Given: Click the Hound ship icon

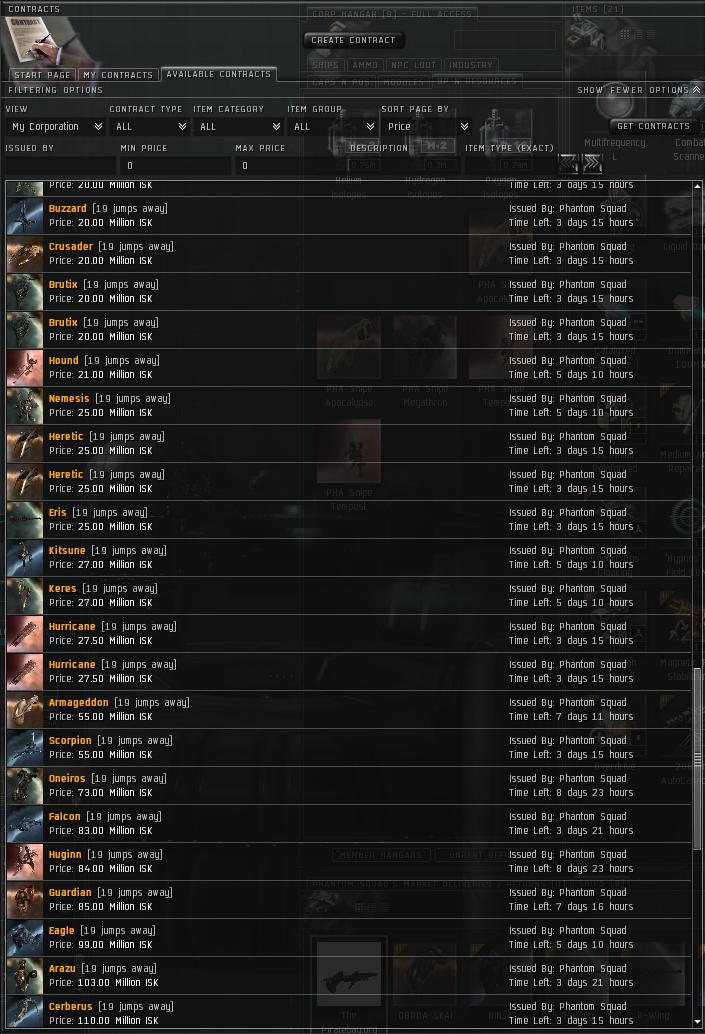Looking at the screenshot, I should 25,368.
